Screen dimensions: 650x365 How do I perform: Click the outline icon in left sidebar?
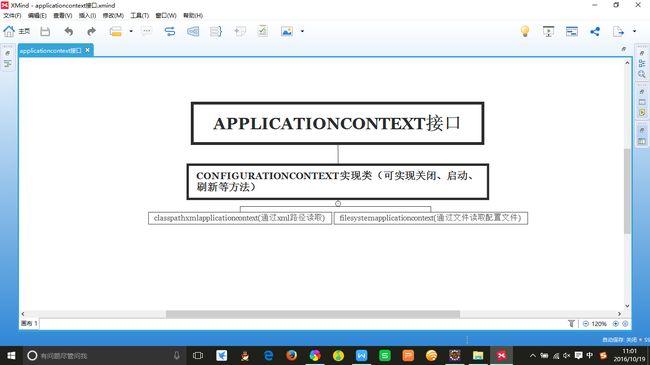coord(7,64)
